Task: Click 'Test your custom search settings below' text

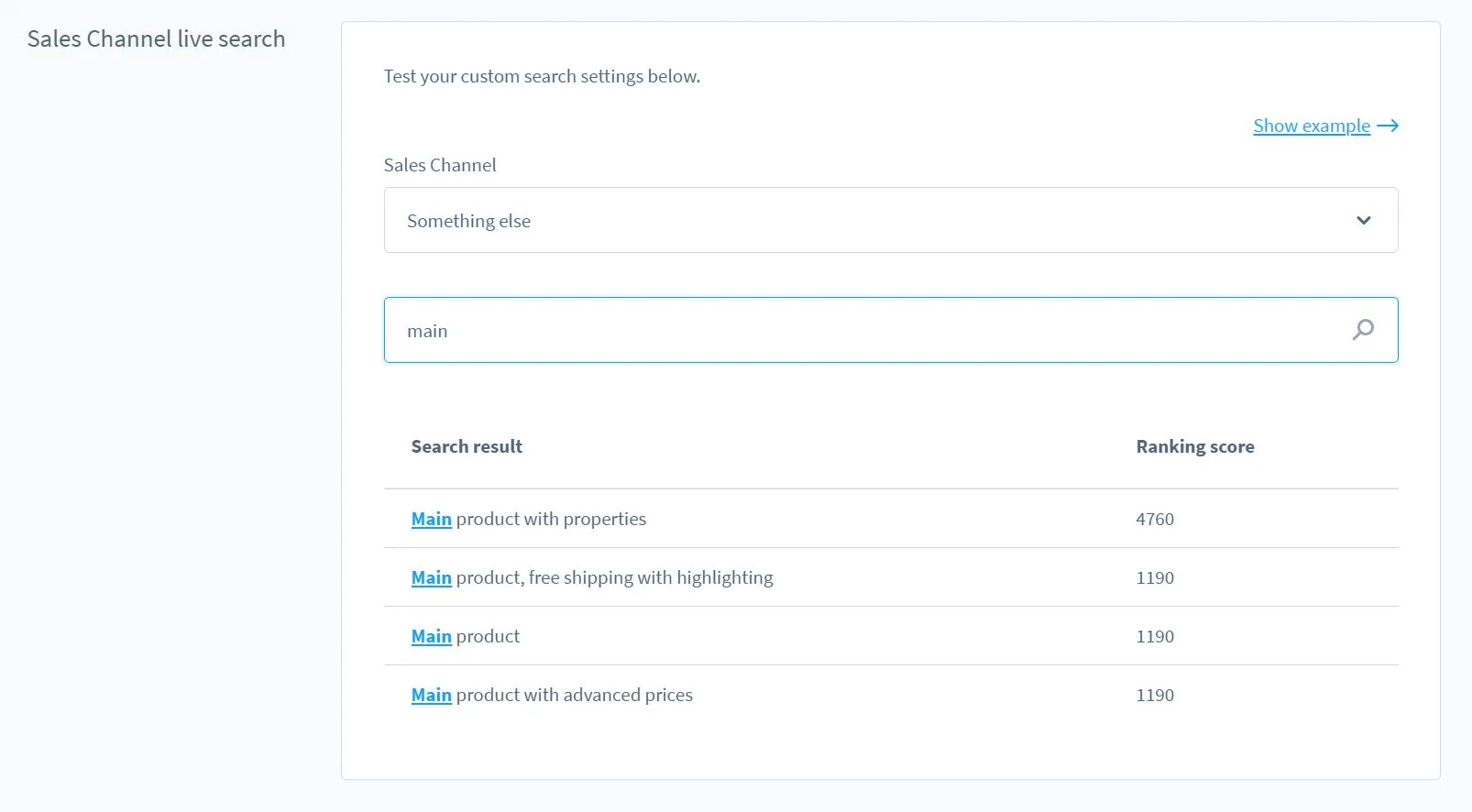Action: click(x=541, y=76)
